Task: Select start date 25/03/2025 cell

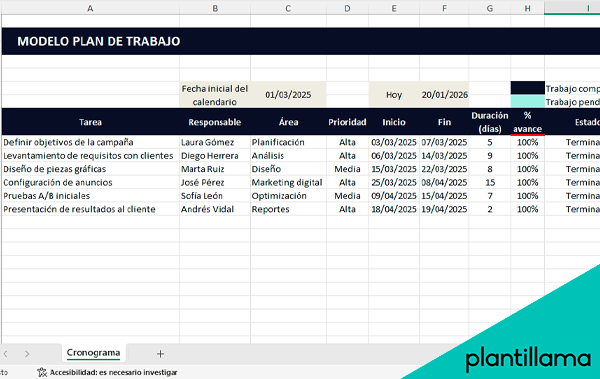Action: pos(394,183)
